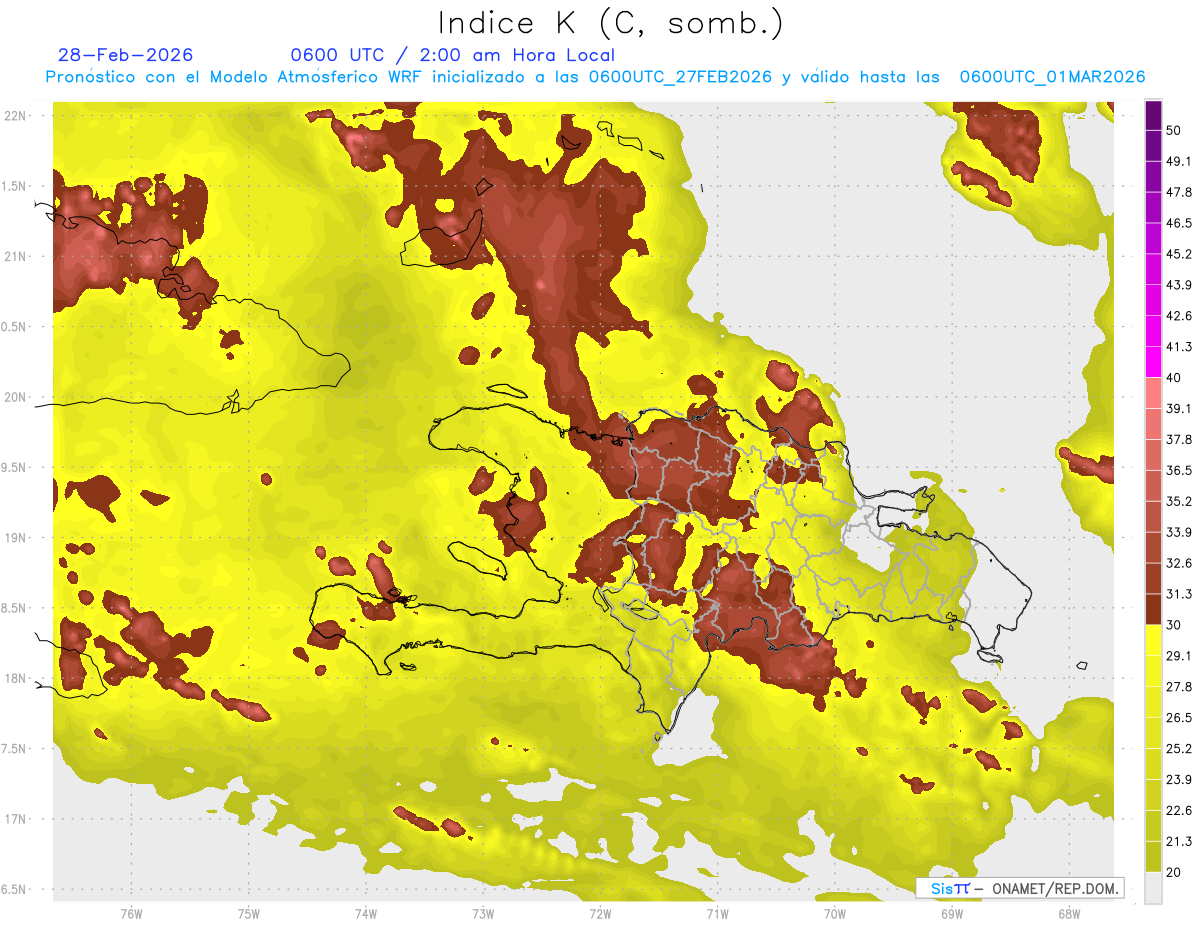Click the colorbar value '33.9'
Viewport: 1200px width, 927px height.
pos(1179,532)
